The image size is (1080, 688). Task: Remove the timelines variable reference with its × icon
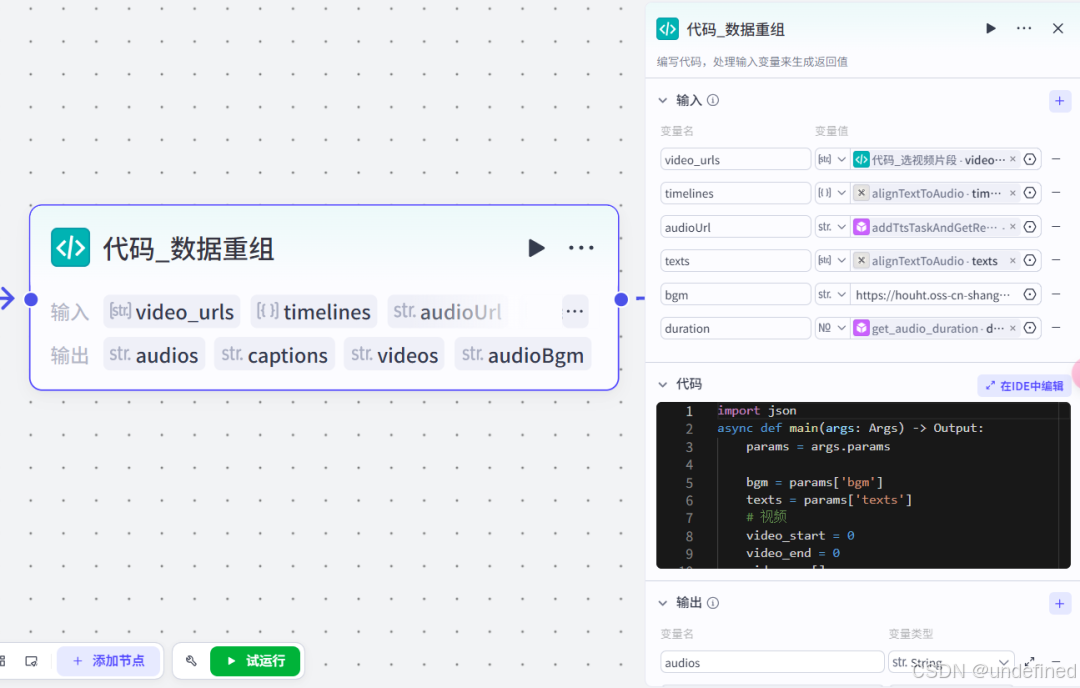coord(1012,192)
